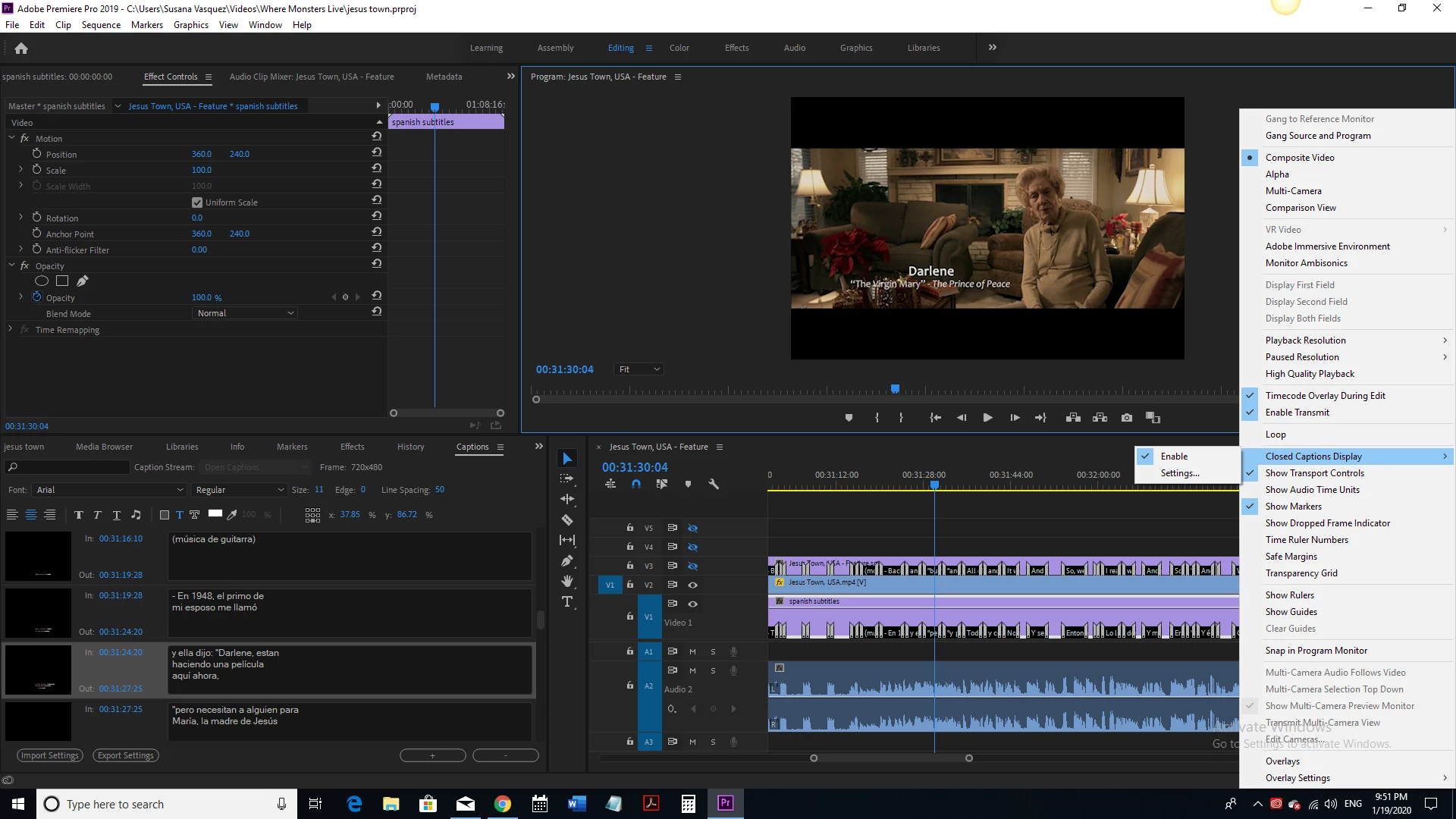Switch to the Color workspace tab
The width and height of the screenshot is (1456, 819).
679,48
